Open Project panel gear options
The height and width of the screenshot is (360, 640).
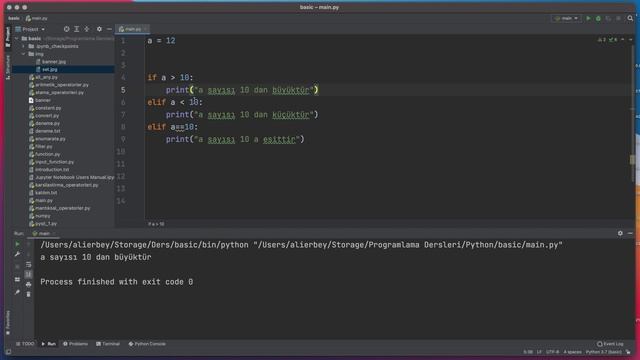tap(99, 29)
